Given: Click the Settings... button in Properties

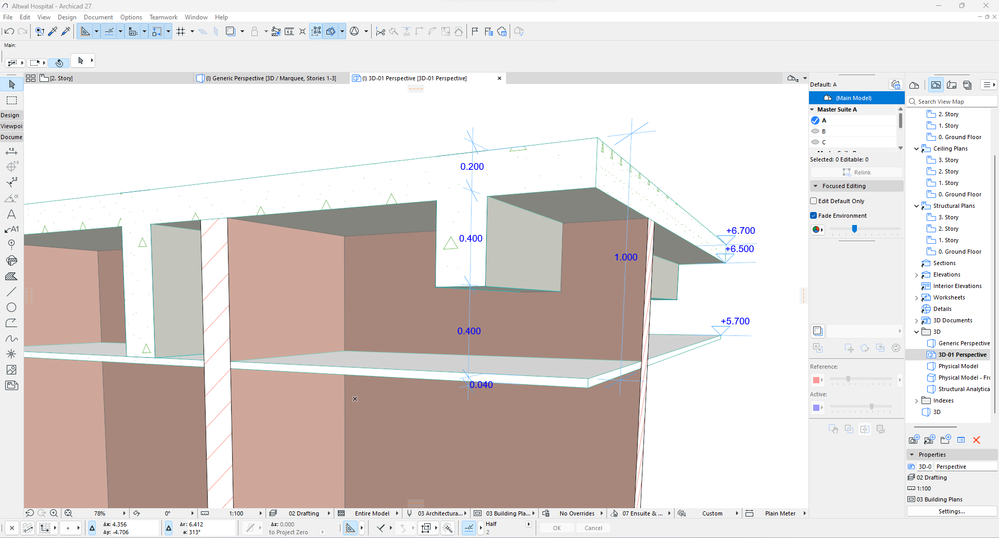Looking at the screenshot, I should (x=951, y=511).
